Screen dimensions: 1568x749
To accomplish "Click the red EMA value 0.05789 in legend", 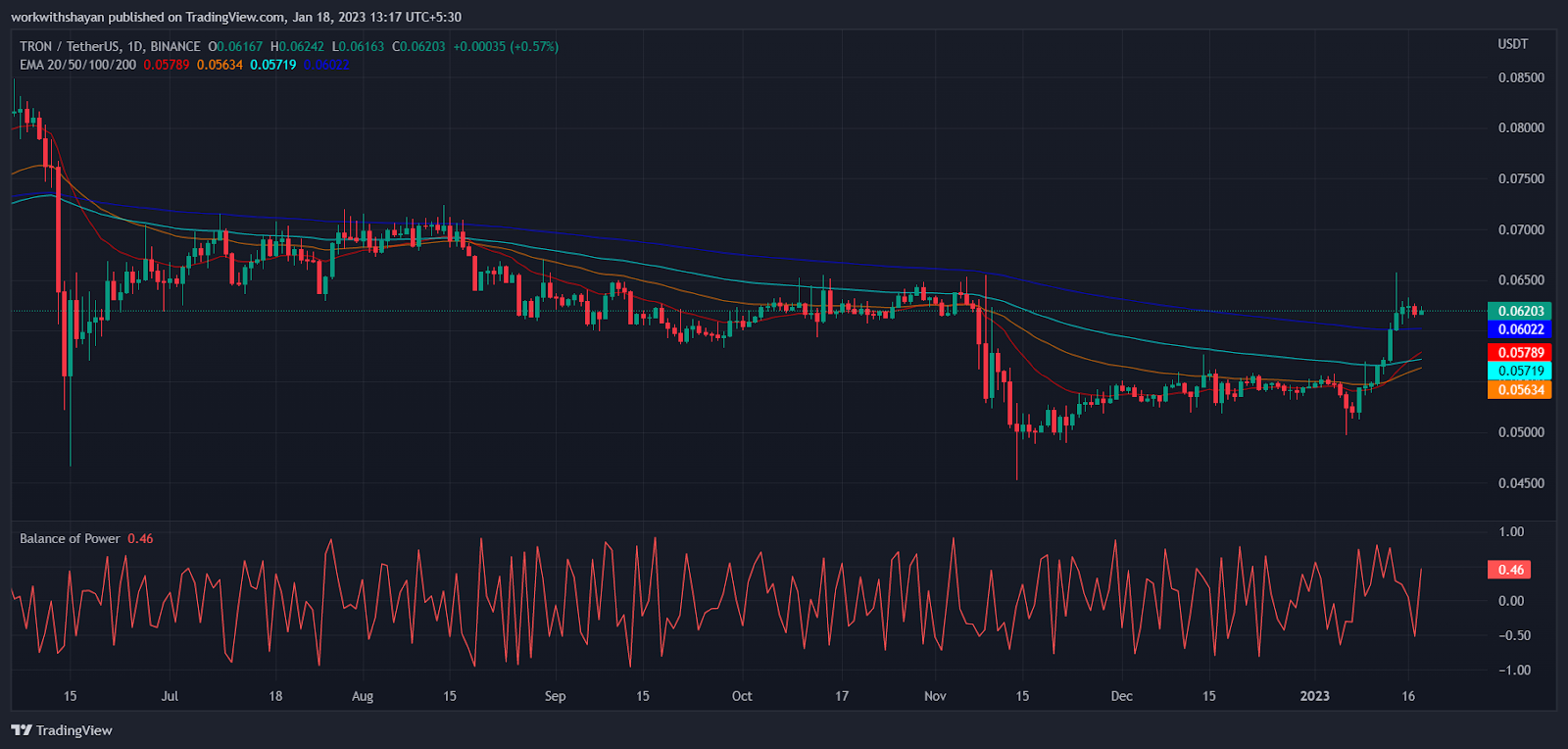I will coord(167,65).
